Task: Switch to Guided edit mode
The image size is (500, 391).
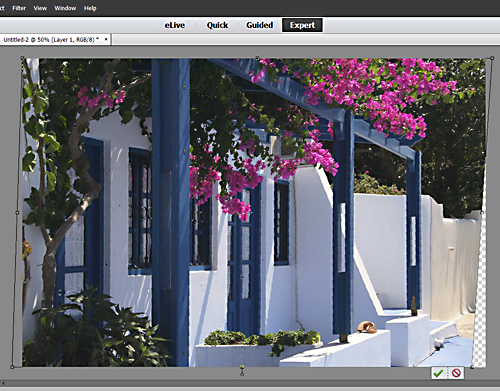Action: (260, 25)
